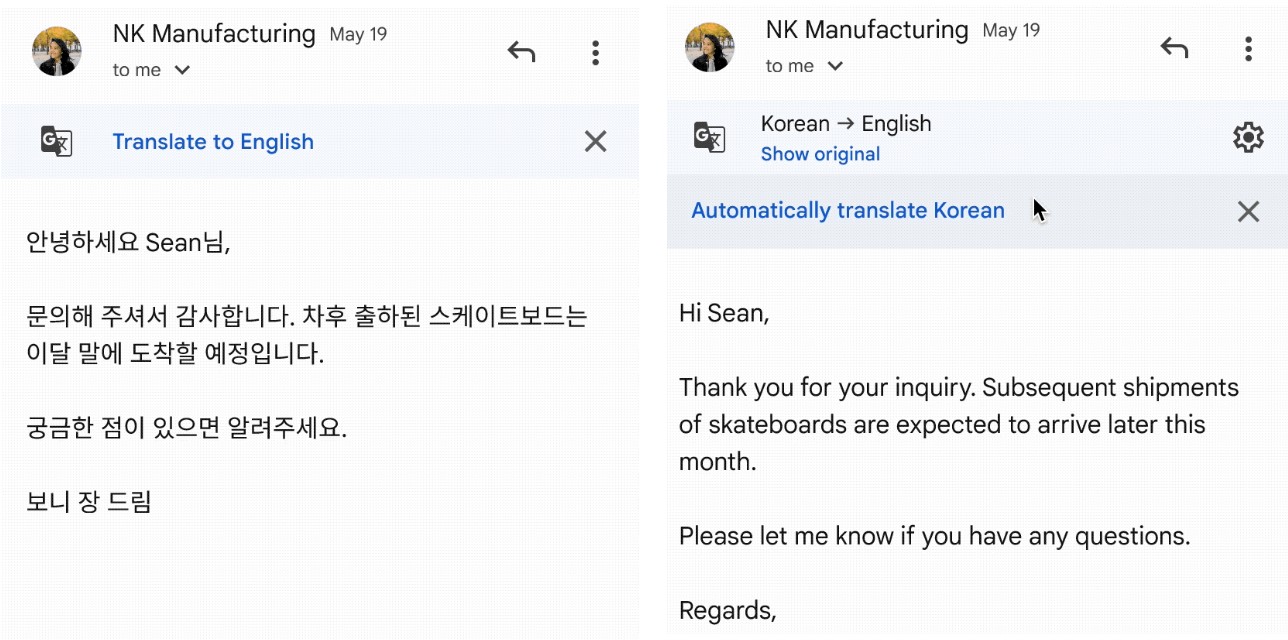The height and width of the screenshot is (640, 1288).
Task: Click the "Translate to English" link
Action: click(213, 142)
